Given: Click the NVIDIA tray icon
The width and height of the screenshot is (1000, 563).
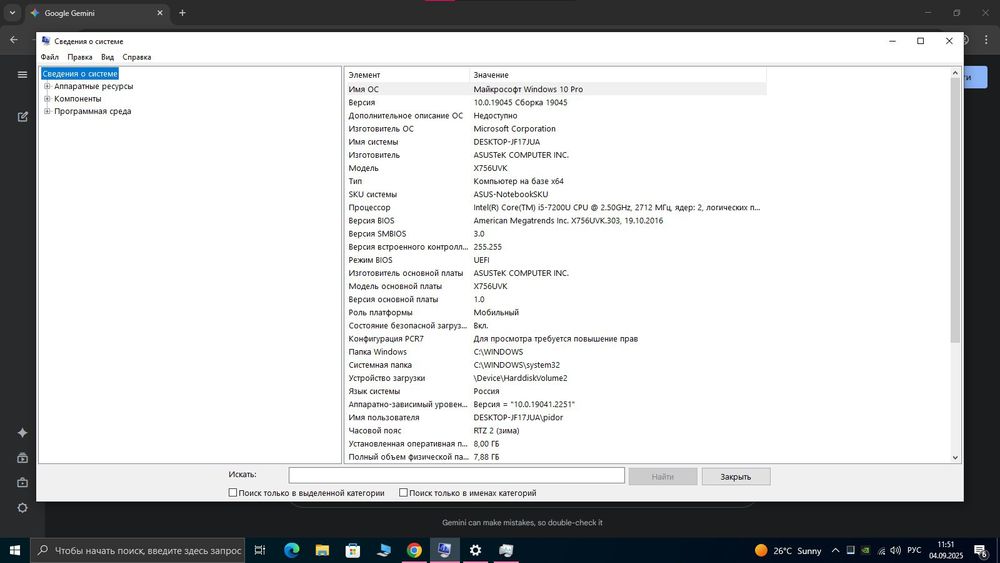Looking at the screenshot, I should (x=865, y=550).
